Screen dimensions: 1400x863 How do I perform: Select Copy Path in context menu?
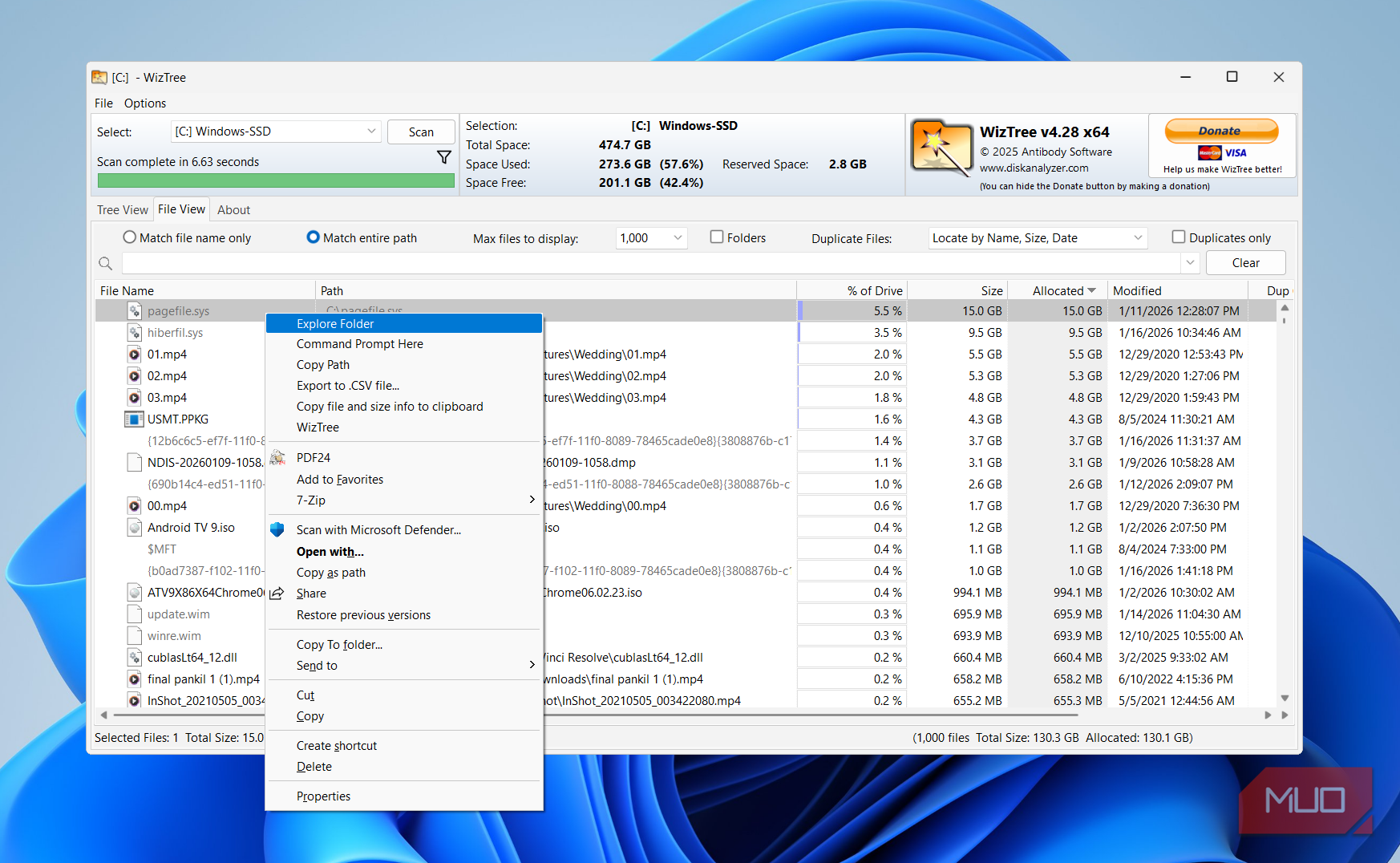(405, 365)
